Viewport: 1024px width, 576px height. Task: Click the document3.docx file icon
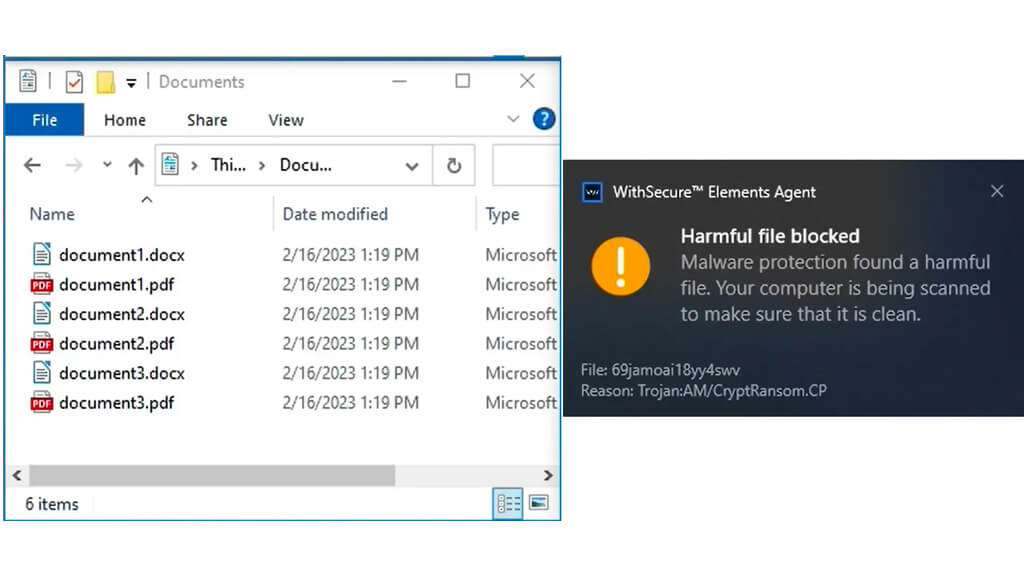click(42, 372)
